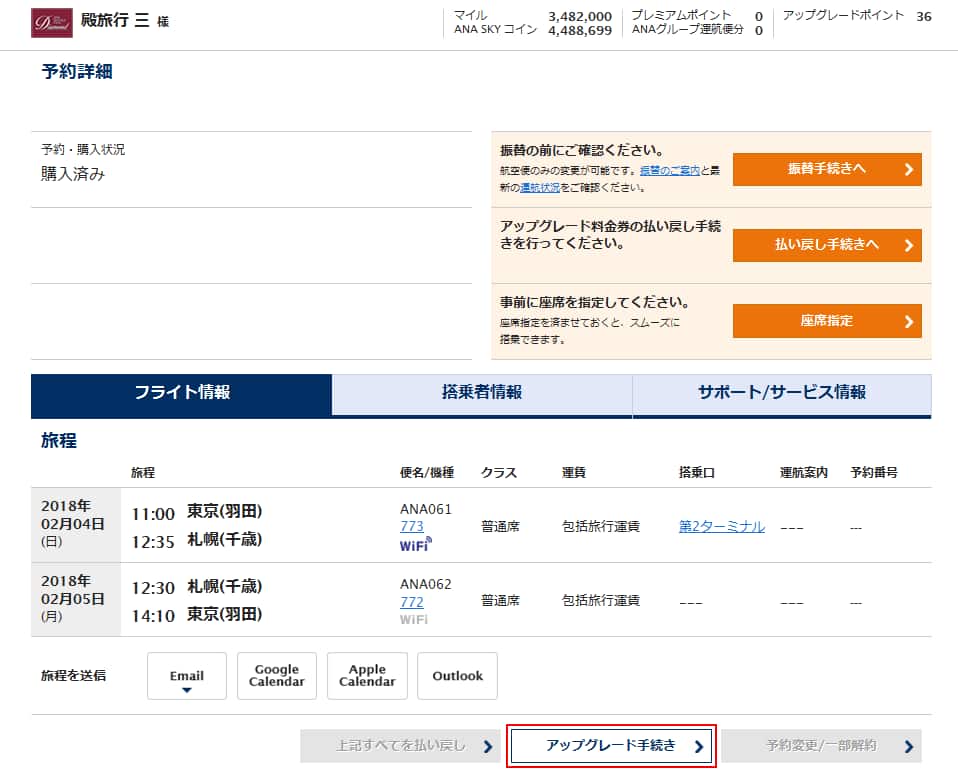The width and height of the screenshot is (958, 784).
Task: Click the 上記すべてを払い戻し button
Action: coord(400,746)
